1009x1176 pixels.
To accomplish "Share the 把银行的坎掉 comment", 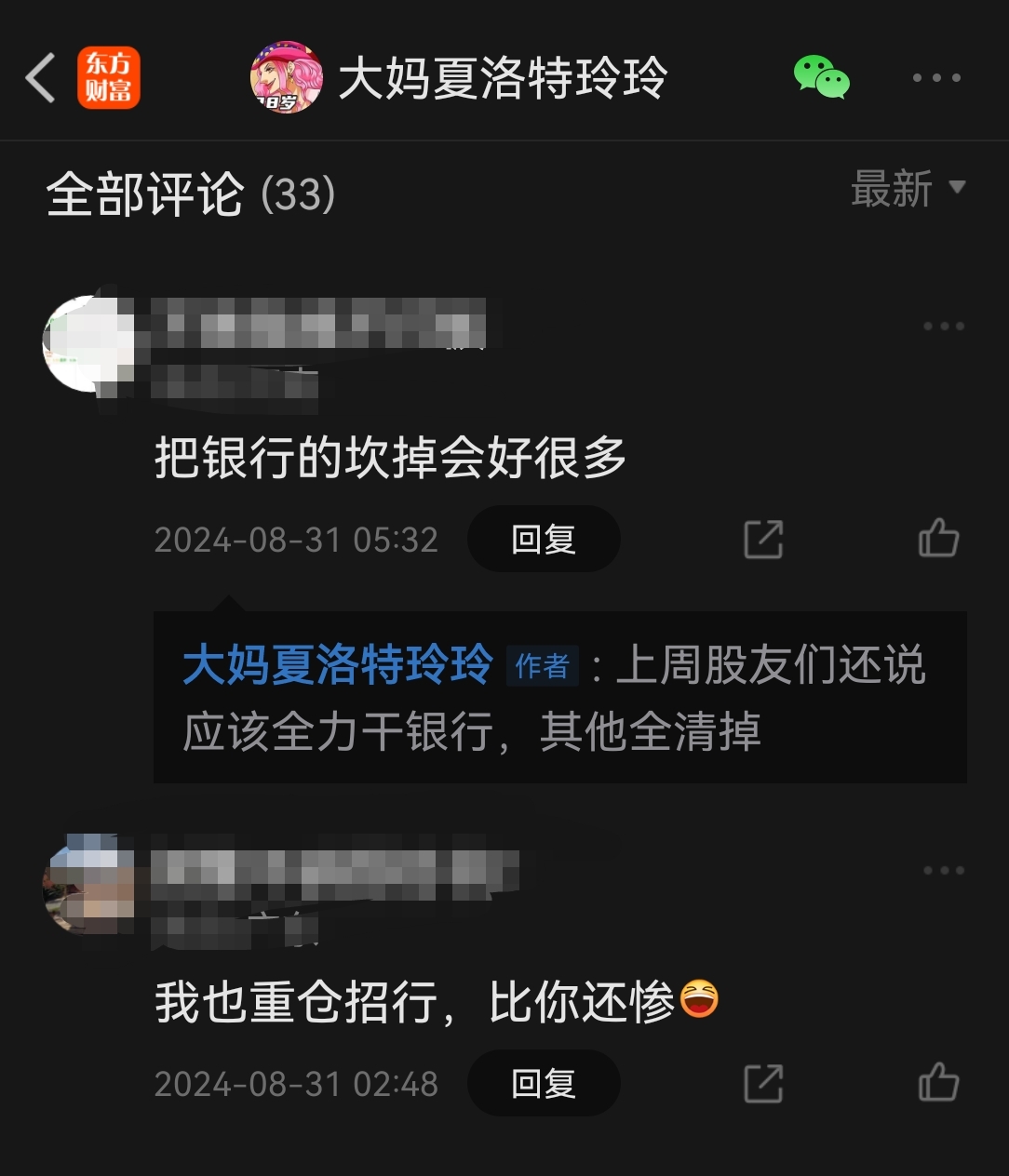I will (x=763, y=539).
